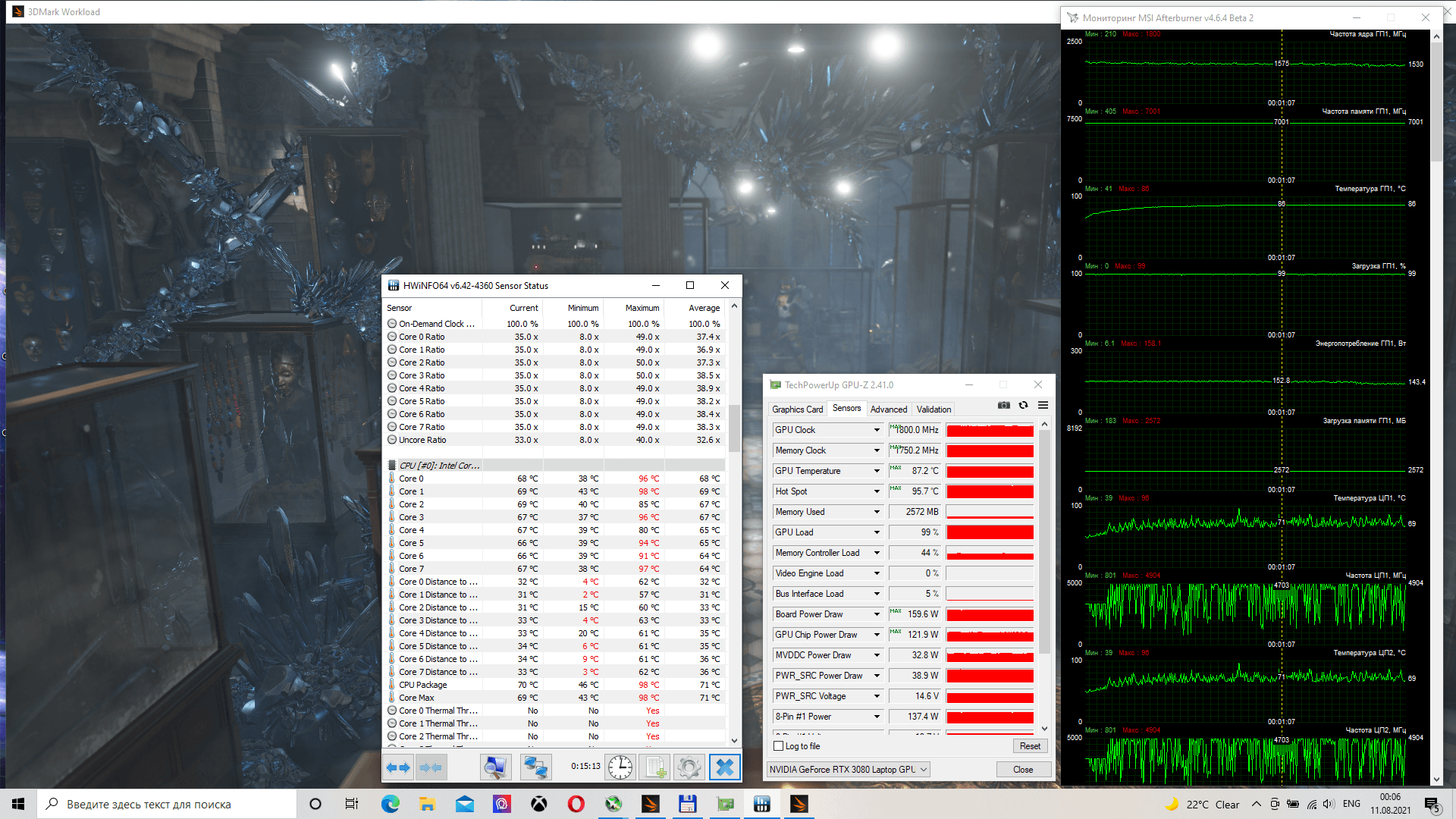Open the Advanced tab in GPU-Z
Image resolution: width=1456 pixels, height=819 pixels.
point(888,409)
